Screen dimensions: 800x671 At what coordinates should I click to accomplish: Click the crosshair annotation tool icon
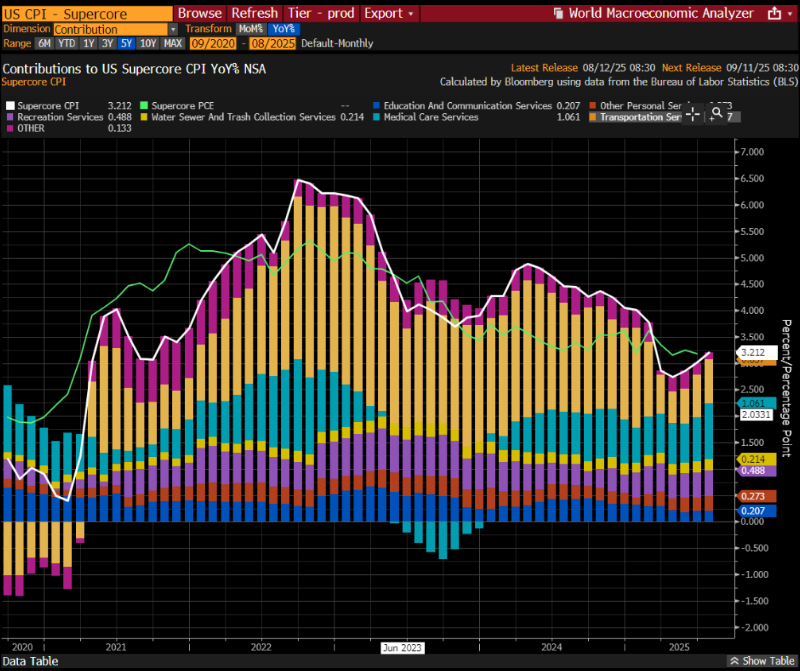(x=692, y=112)
